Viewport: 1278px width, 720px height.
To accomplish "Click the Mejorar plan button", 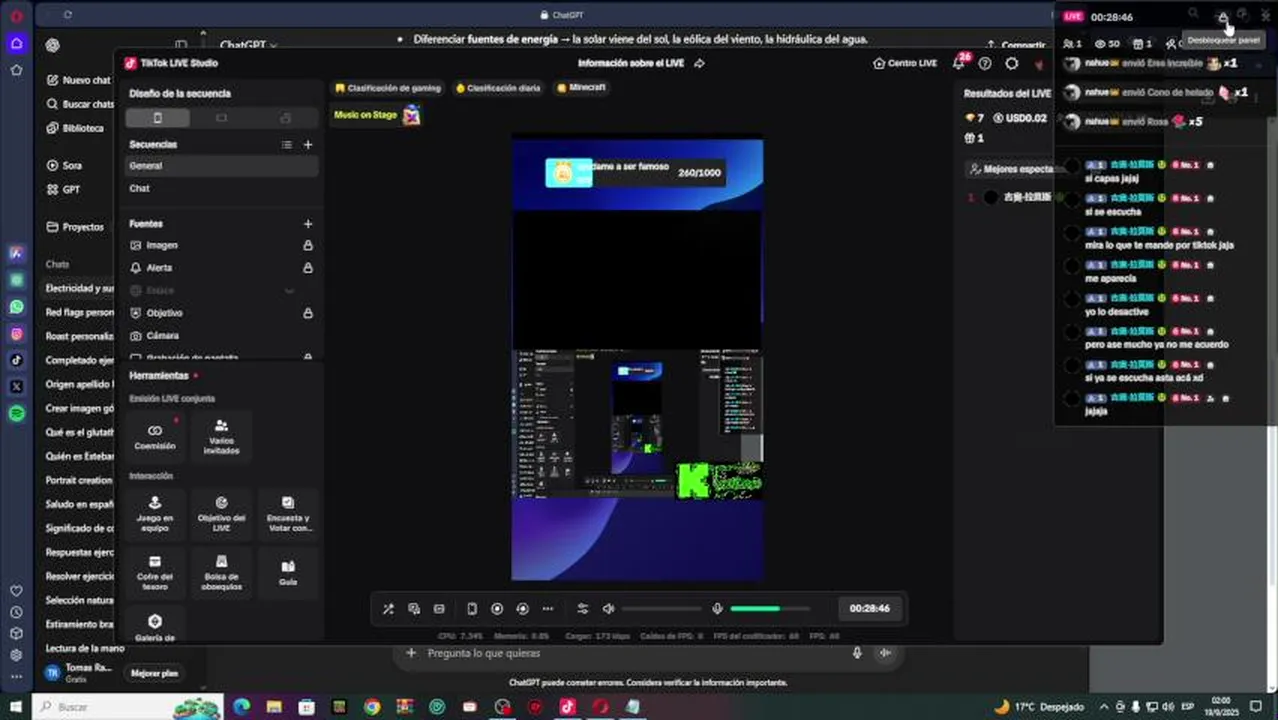I will point(154,673).
